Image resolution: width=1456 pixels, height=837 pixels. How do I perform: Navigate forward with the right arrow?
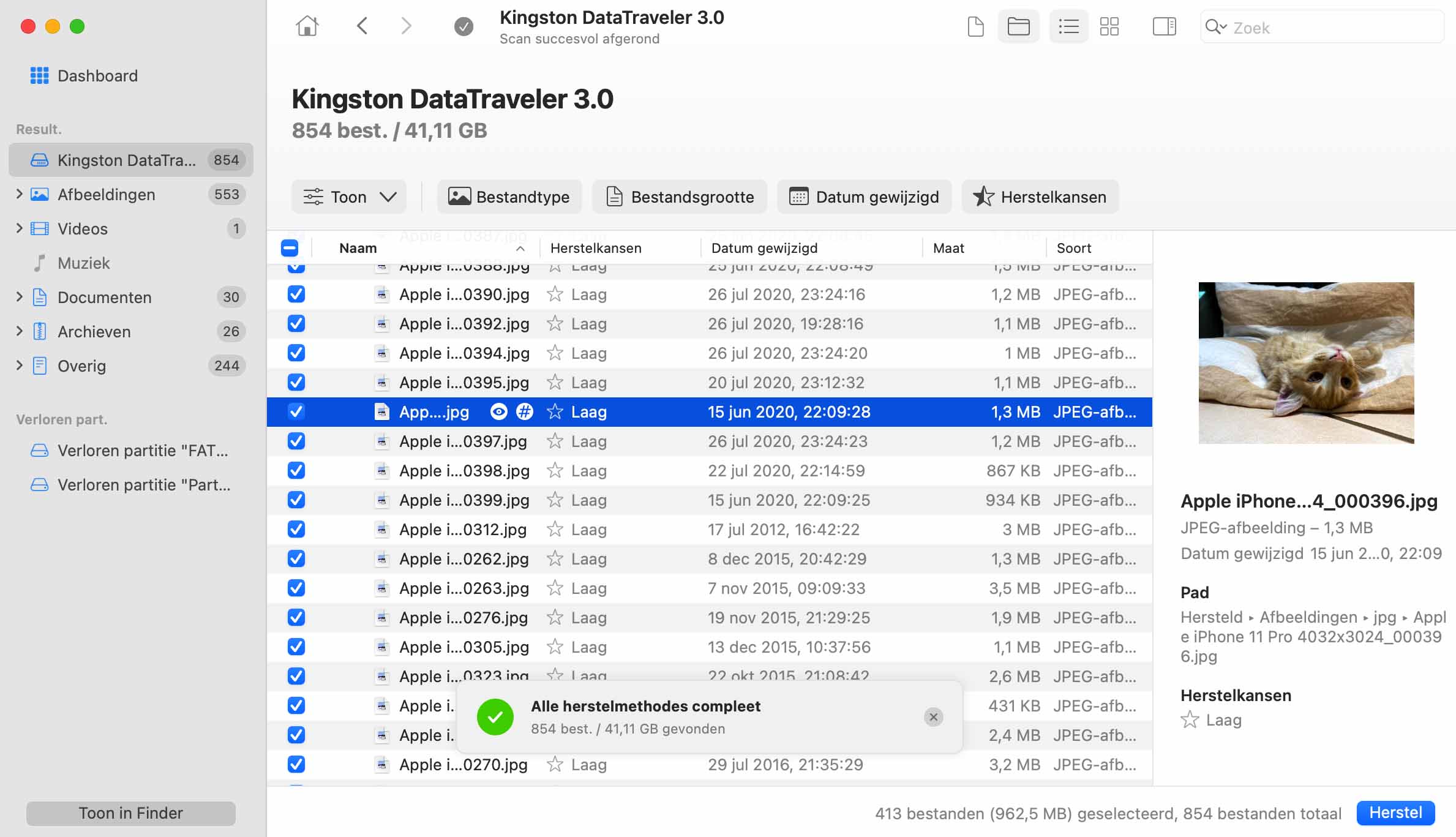[x=406, y=26]
